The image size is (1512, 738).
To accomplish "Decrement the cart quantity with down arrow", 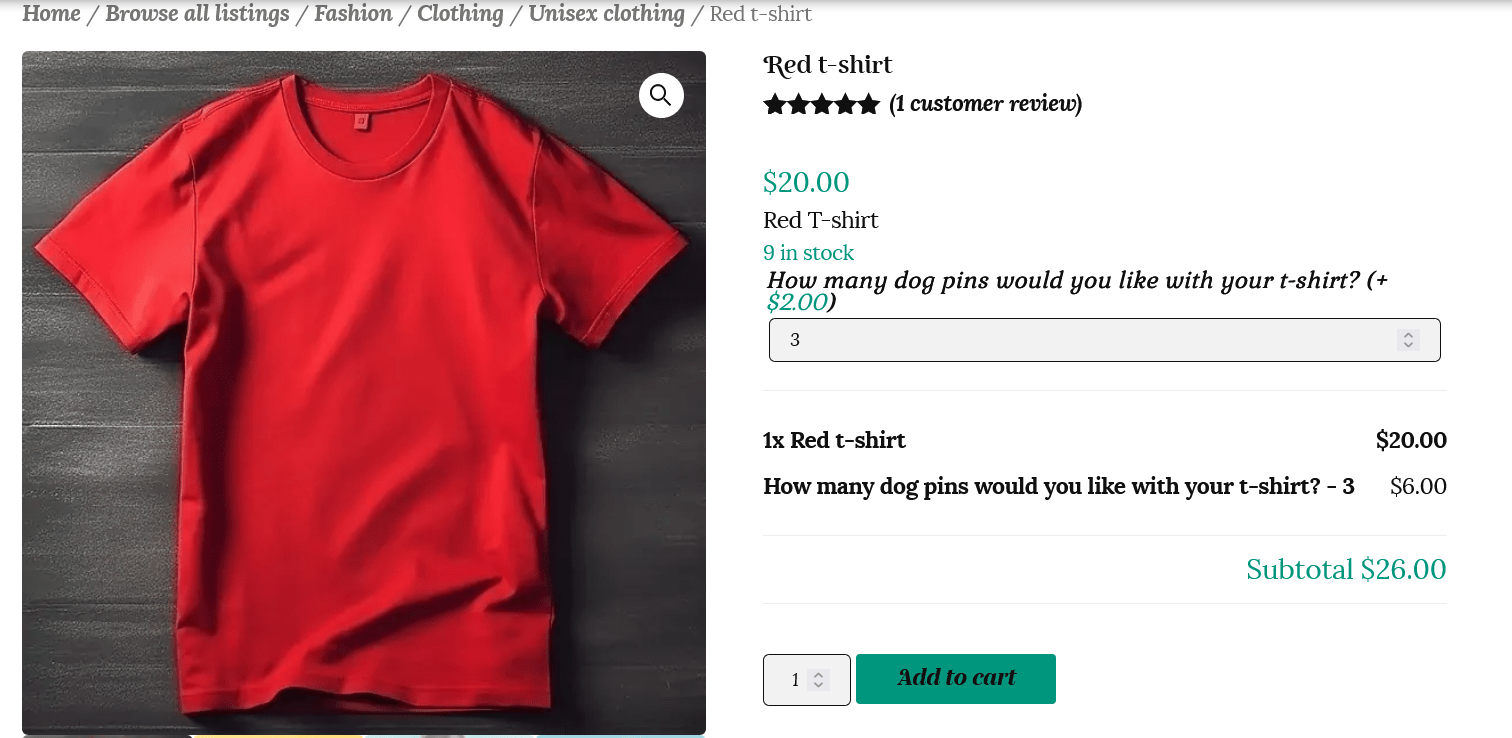I will click(x=819, y=685).
